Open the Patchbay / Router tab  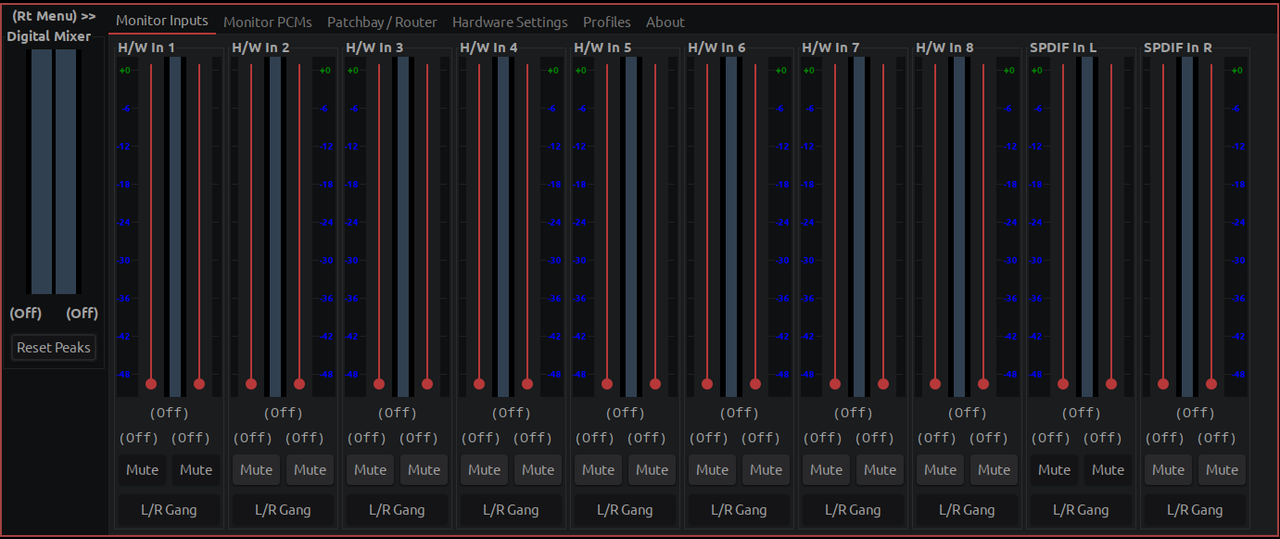pyautogui.click(x=382, y=22)
